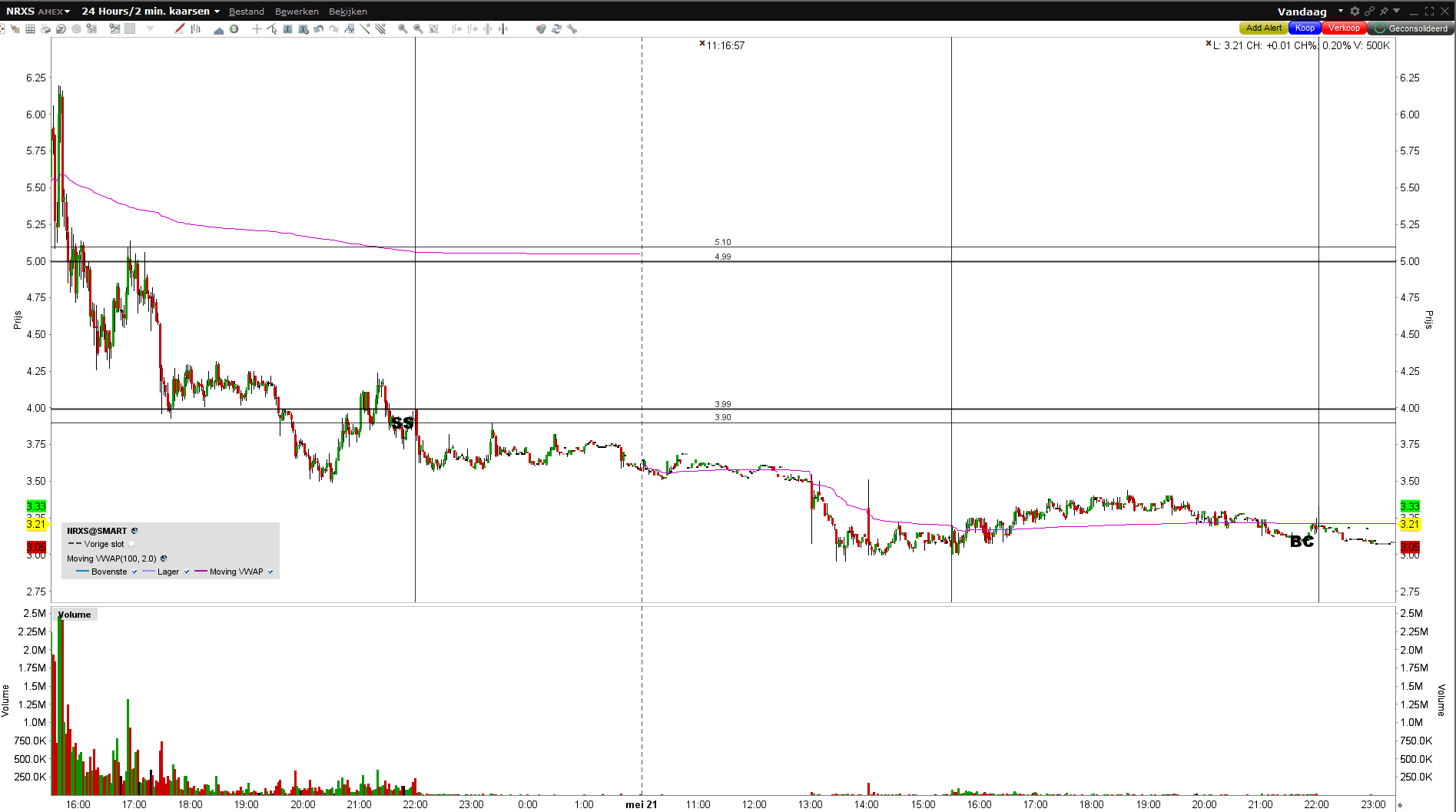Uncheck the Bovenste band checkbox
The image size is (1456, 812).
[134, 572]
